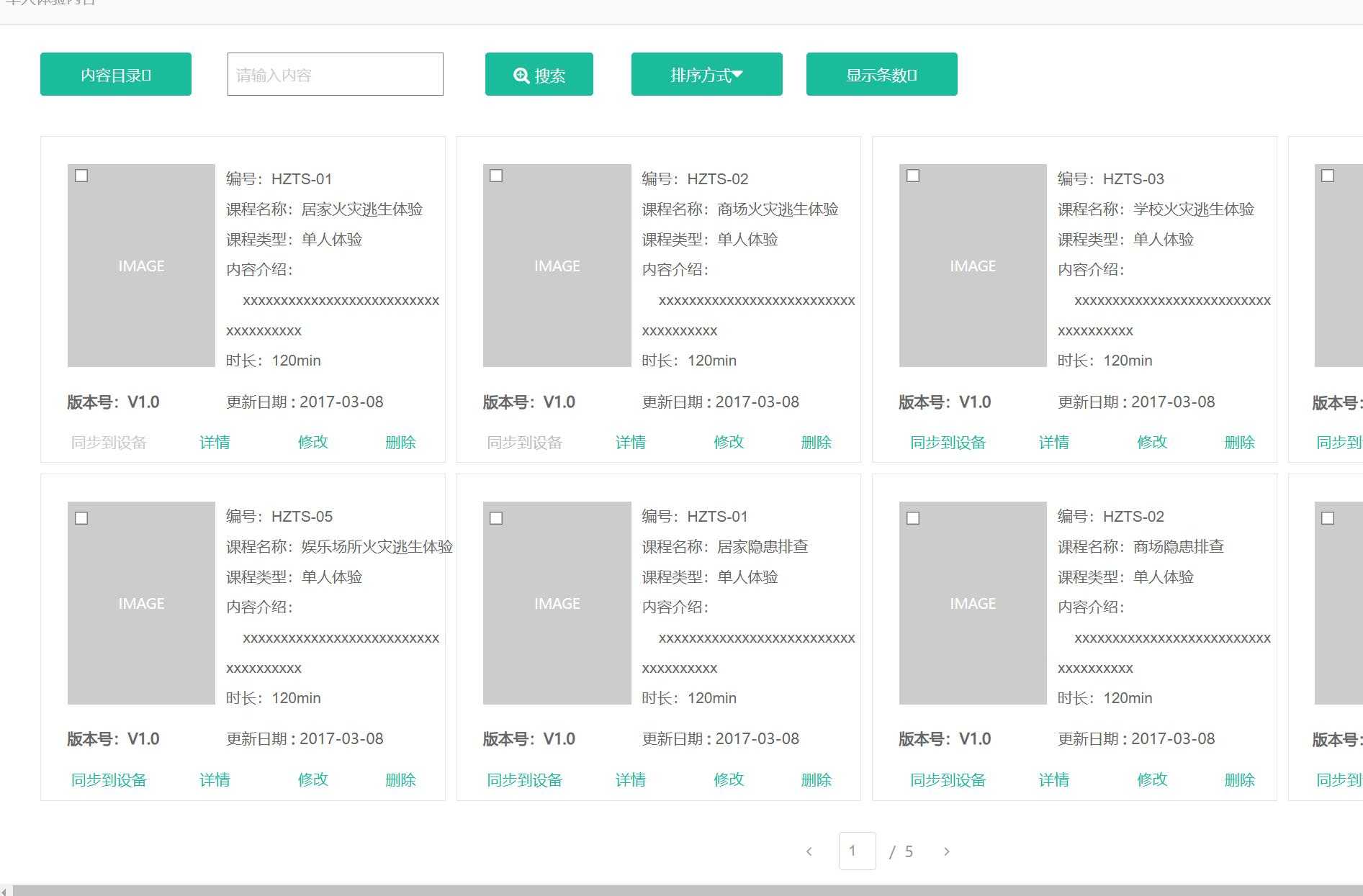Click 同步到设备 on 学校火灾逃生体验 card
Image resolution: width=1363 pixels, height=896 pixels.
(948, 442)
